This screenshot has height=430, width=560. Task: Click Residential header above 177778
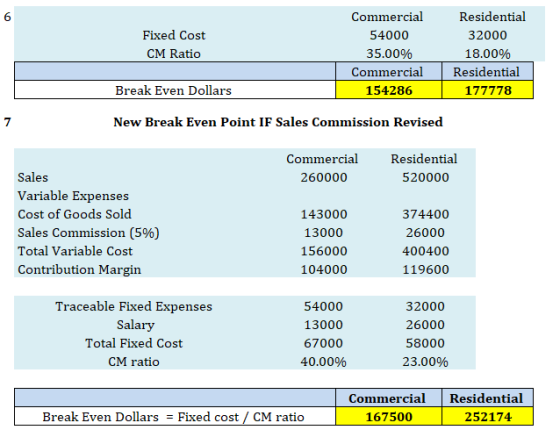pyautogui.click(x=486, y=72)
